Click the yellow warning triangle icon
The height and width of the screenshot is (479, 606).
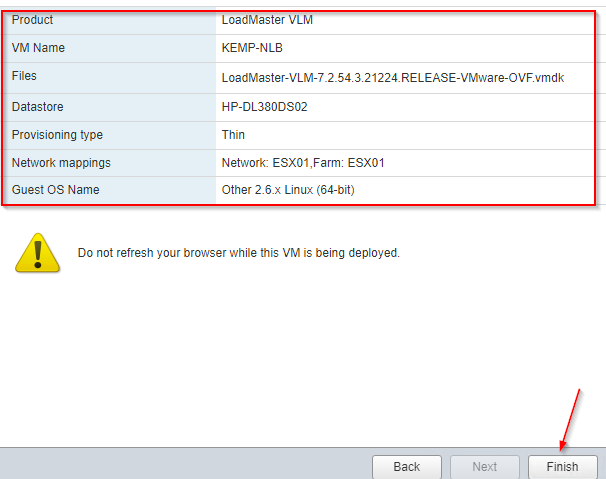37,253
